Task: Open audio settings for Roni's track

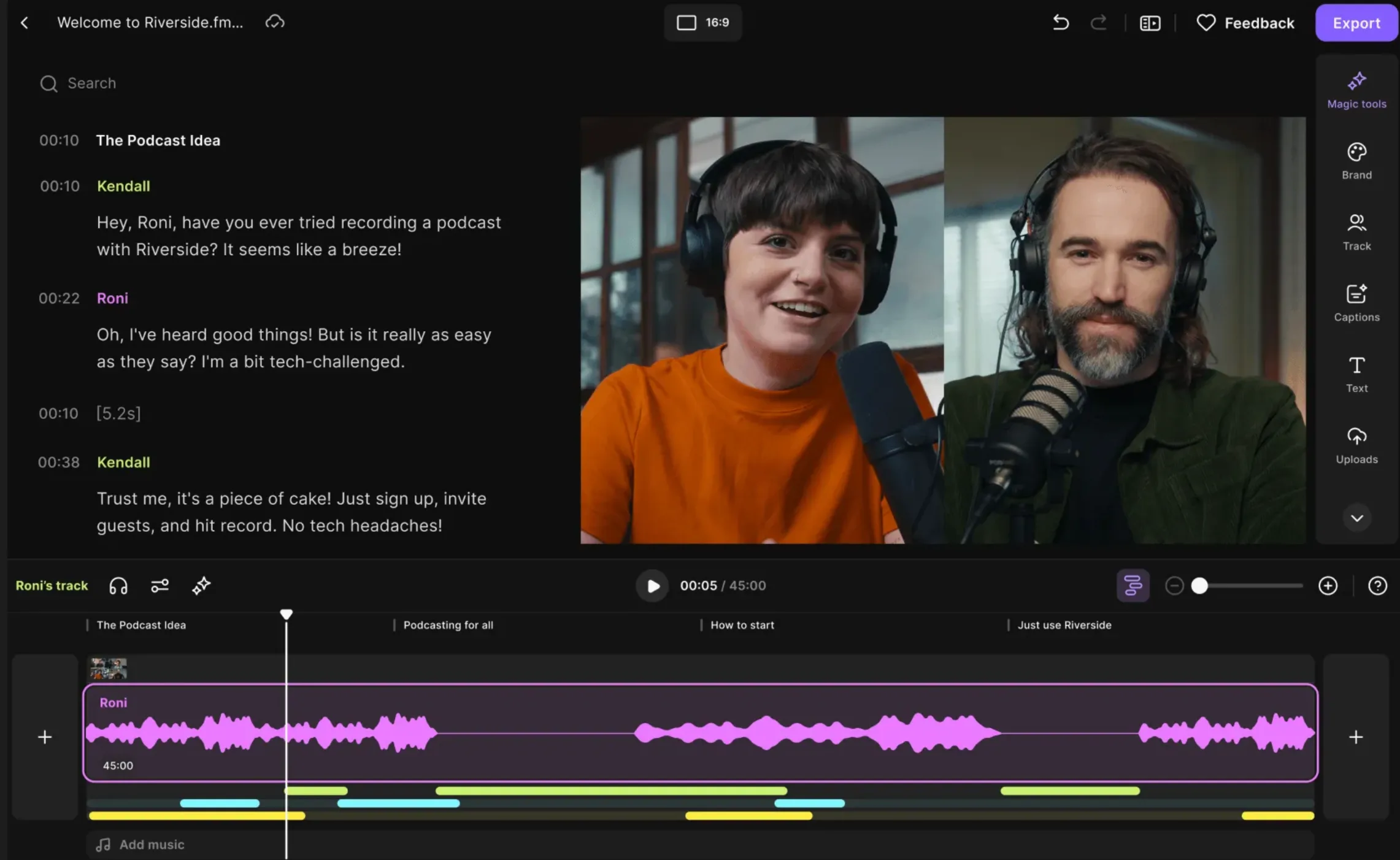Action: [x=160, y=586]
